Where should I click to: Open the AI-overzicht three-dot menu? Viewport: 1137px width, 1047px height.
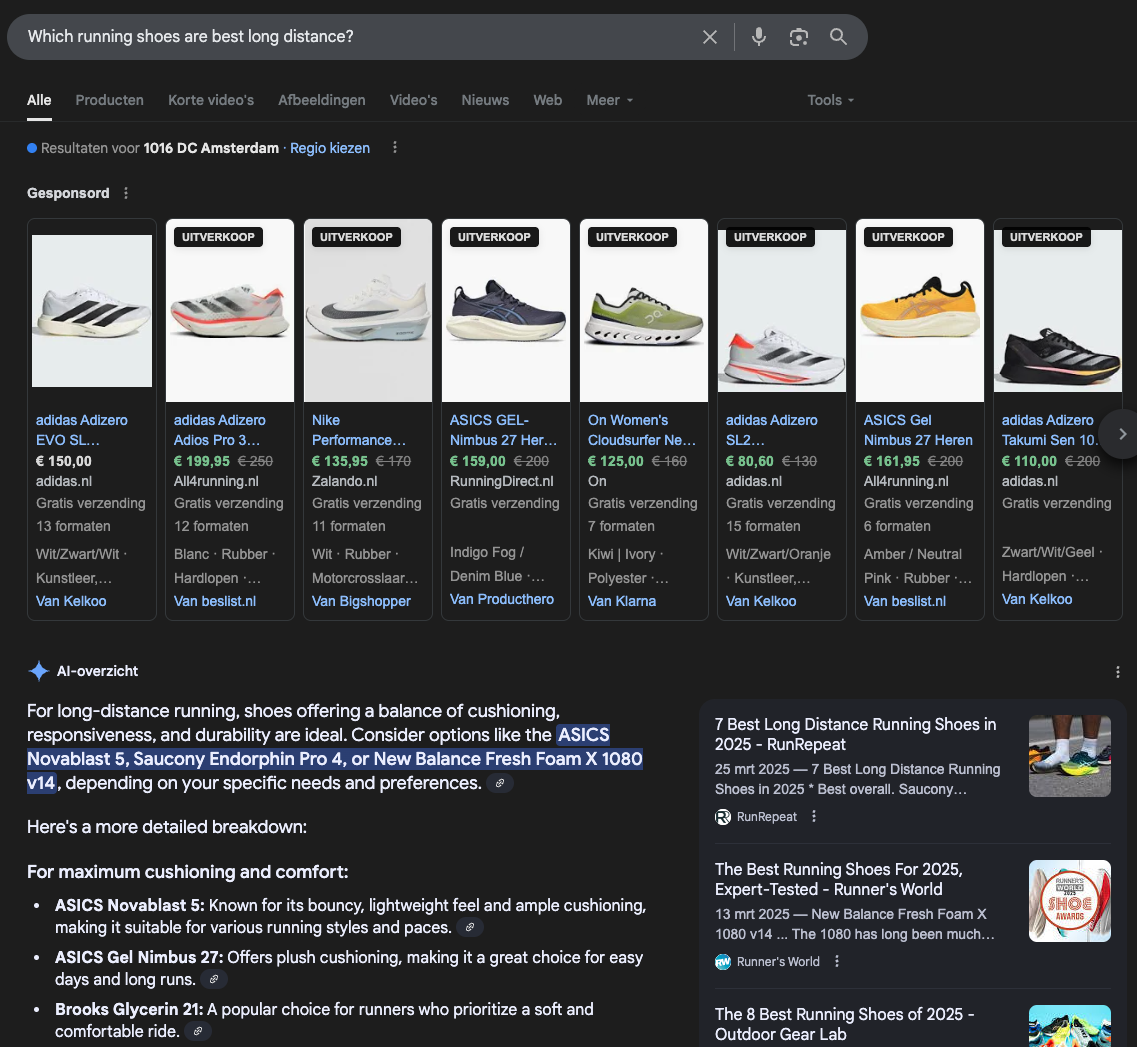1117,672
